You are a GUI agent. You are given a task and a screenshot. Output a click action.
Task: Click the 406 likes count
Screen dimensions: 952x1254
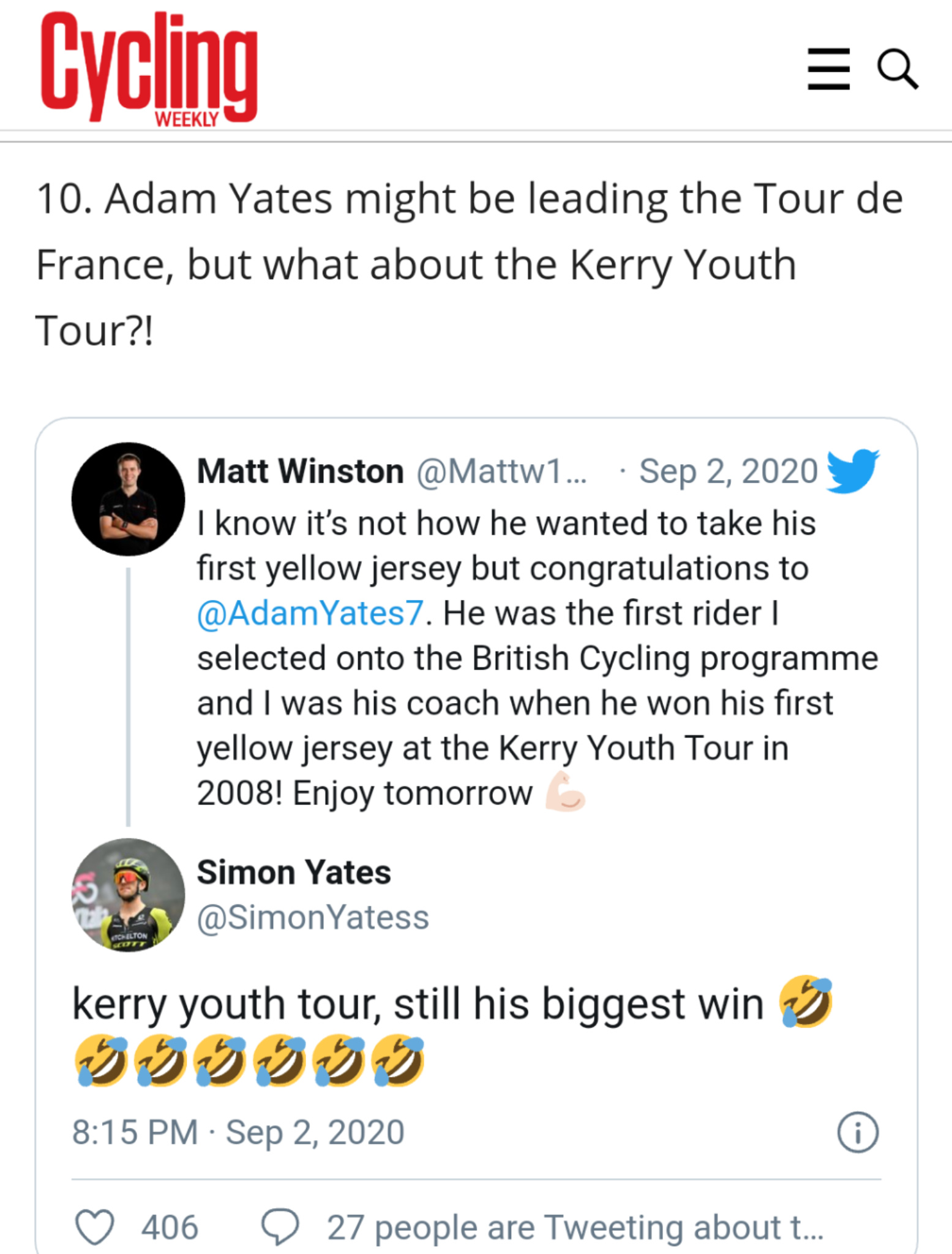tap(170, 1227)
